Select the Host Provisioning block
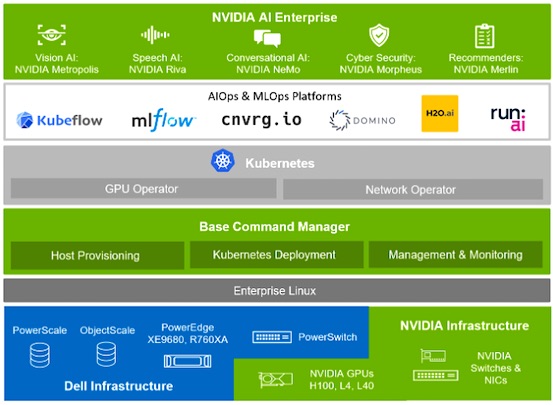The height and width of the screenshot is (405, 553). (x=97, y=255)
